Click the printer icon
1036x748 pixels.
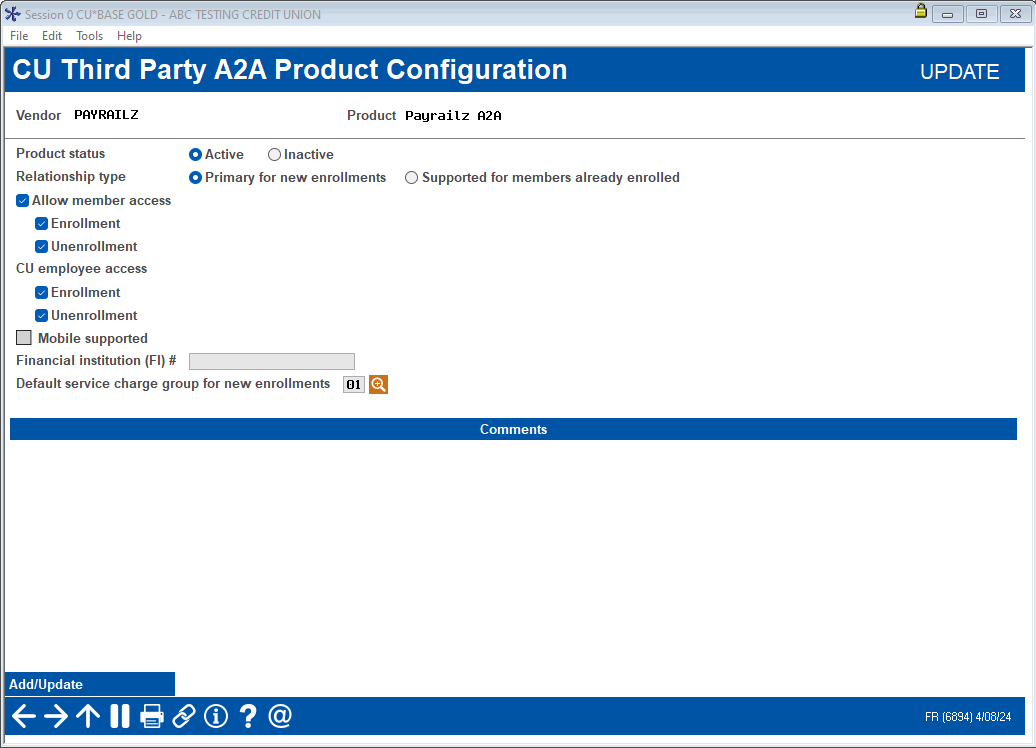coord(152,716)
